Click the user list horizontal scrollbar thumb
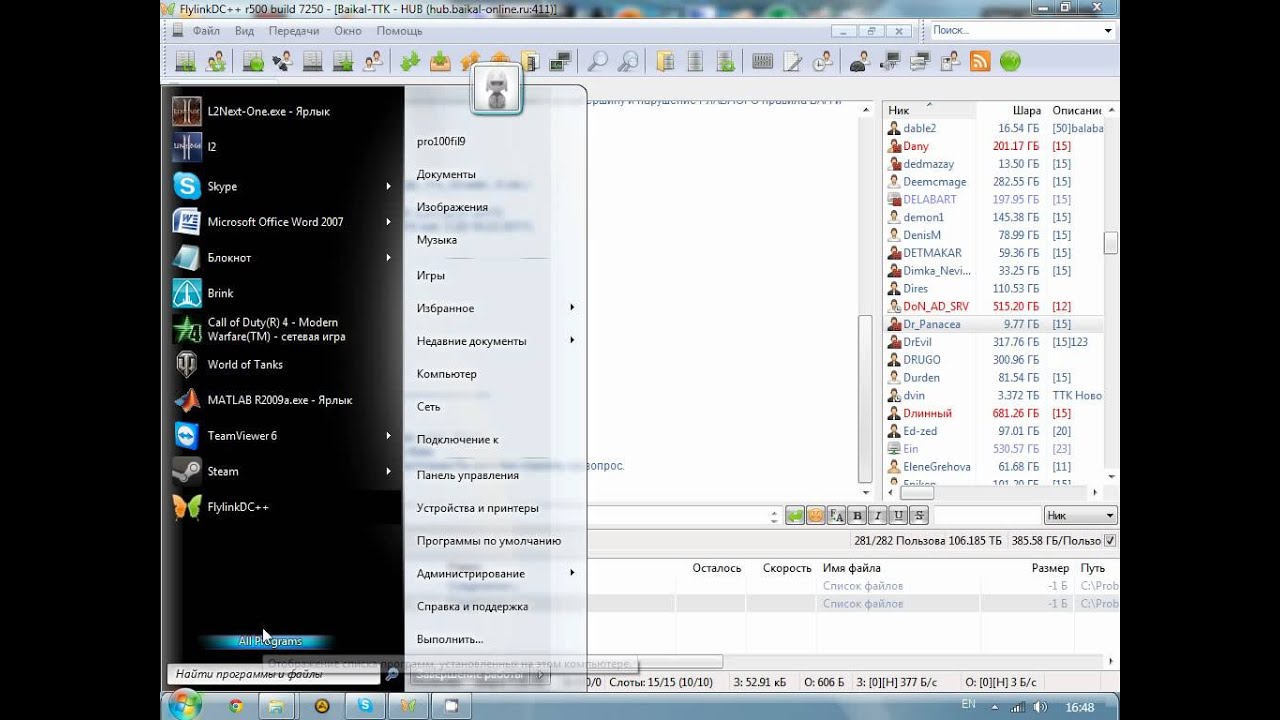1280x720 pixels. pos(917,493)
